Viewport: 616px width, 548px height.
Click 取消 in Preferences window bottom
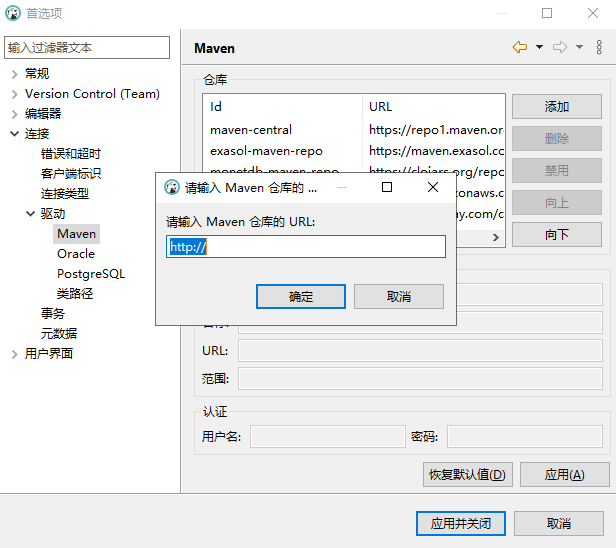click(559, 523)
